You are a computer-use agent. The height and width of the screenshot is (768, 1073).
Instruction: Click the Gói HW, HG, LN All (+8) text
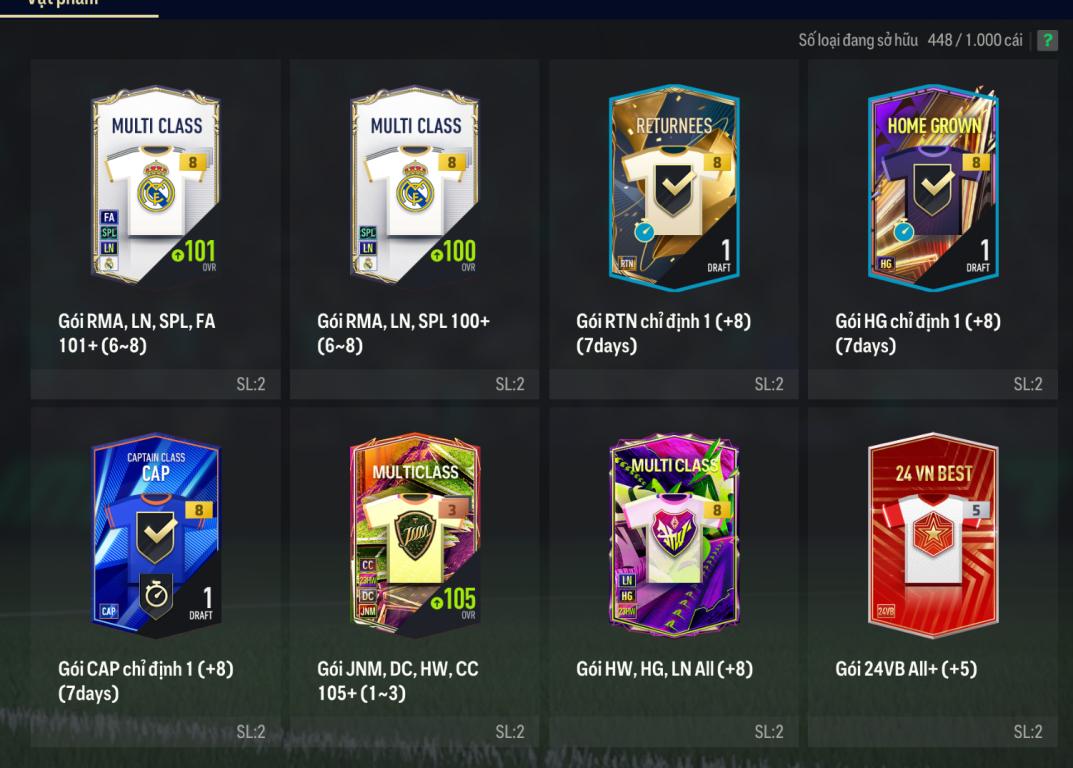(664, 669)
